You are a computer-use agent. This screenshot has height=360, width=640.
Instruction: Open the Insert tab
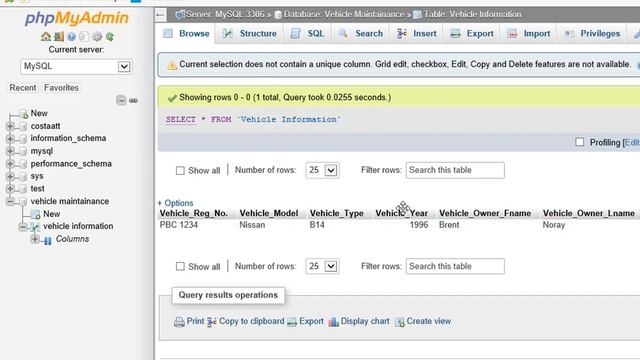[x=417, y=33]
